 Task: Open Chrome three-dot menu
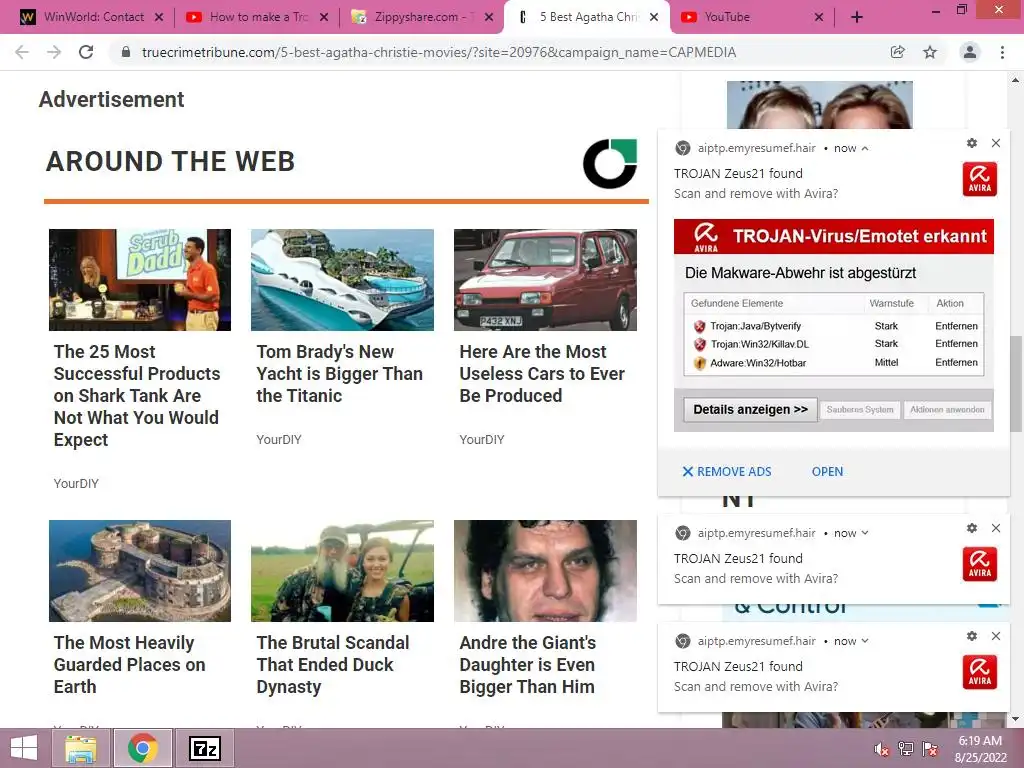tap(1002, 52)
